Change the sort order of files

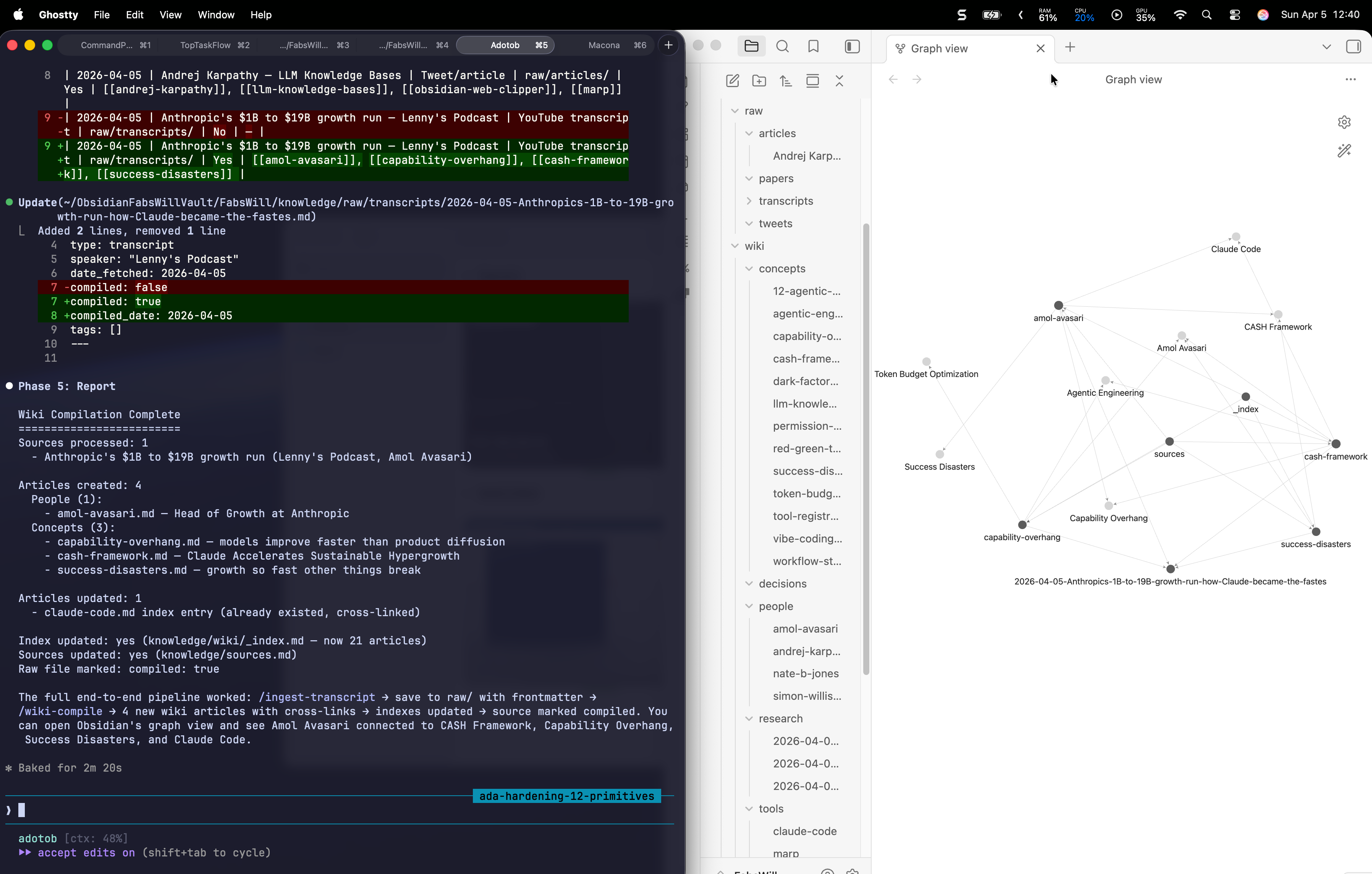point(786,80)
